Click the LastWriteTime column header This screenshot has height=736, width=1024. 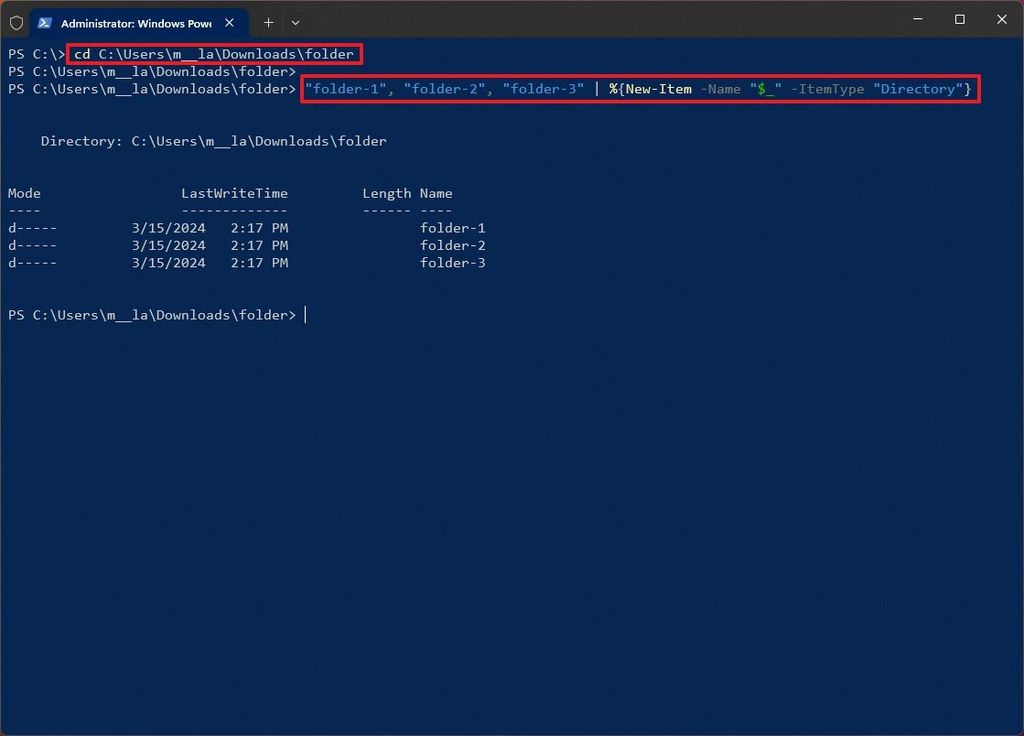click(234, 193)
